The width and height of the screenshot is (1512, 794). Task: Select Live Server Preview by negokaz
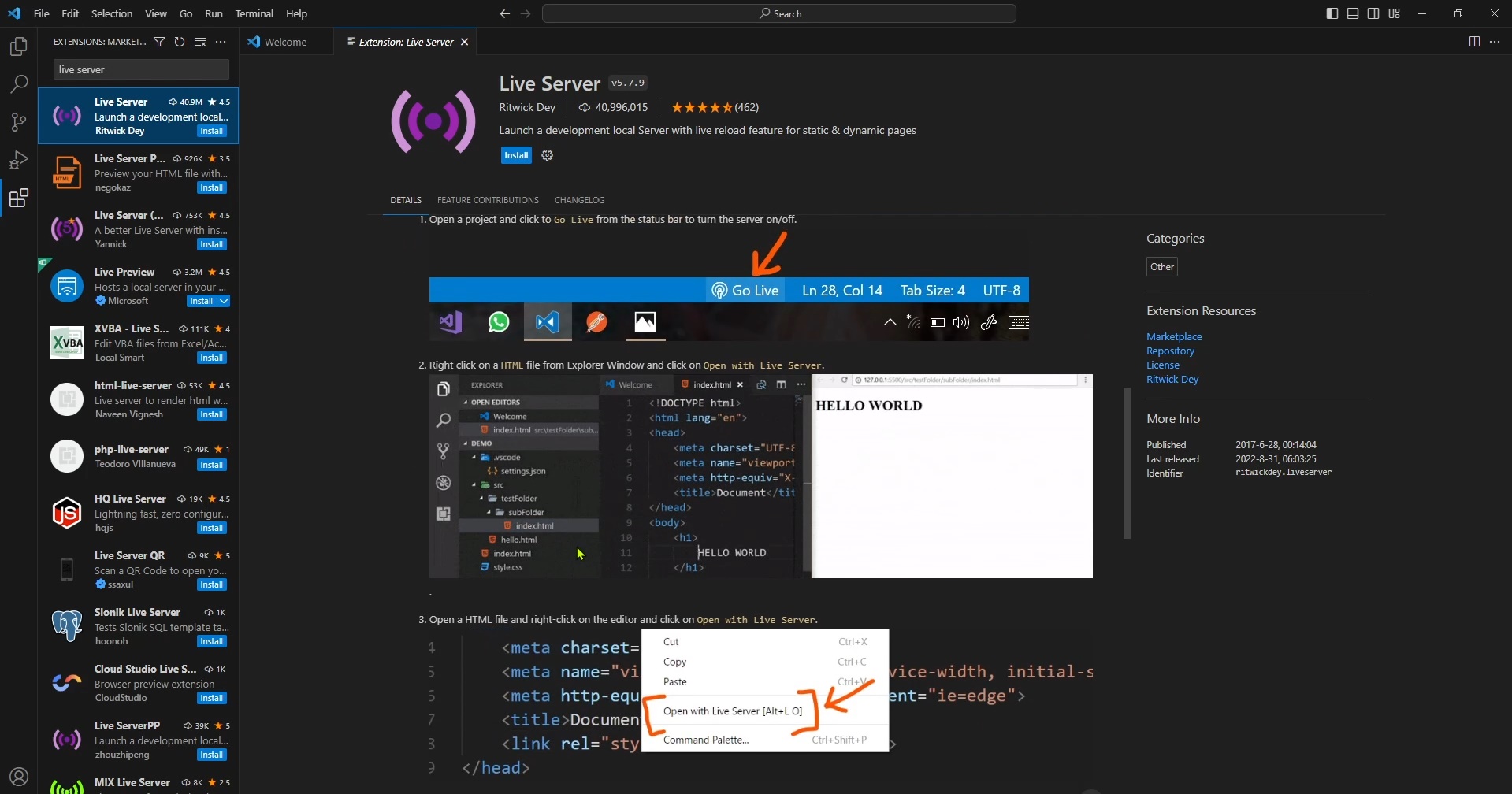point(139,173)
